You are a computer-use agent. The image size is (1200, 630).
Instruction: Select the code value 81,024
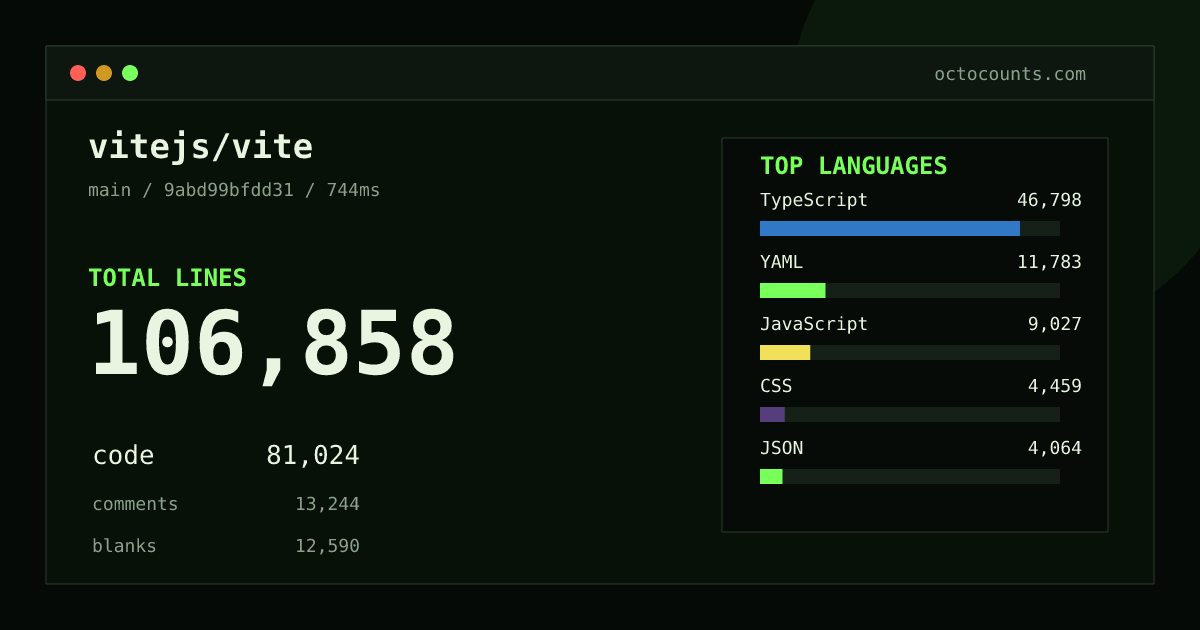313,456
